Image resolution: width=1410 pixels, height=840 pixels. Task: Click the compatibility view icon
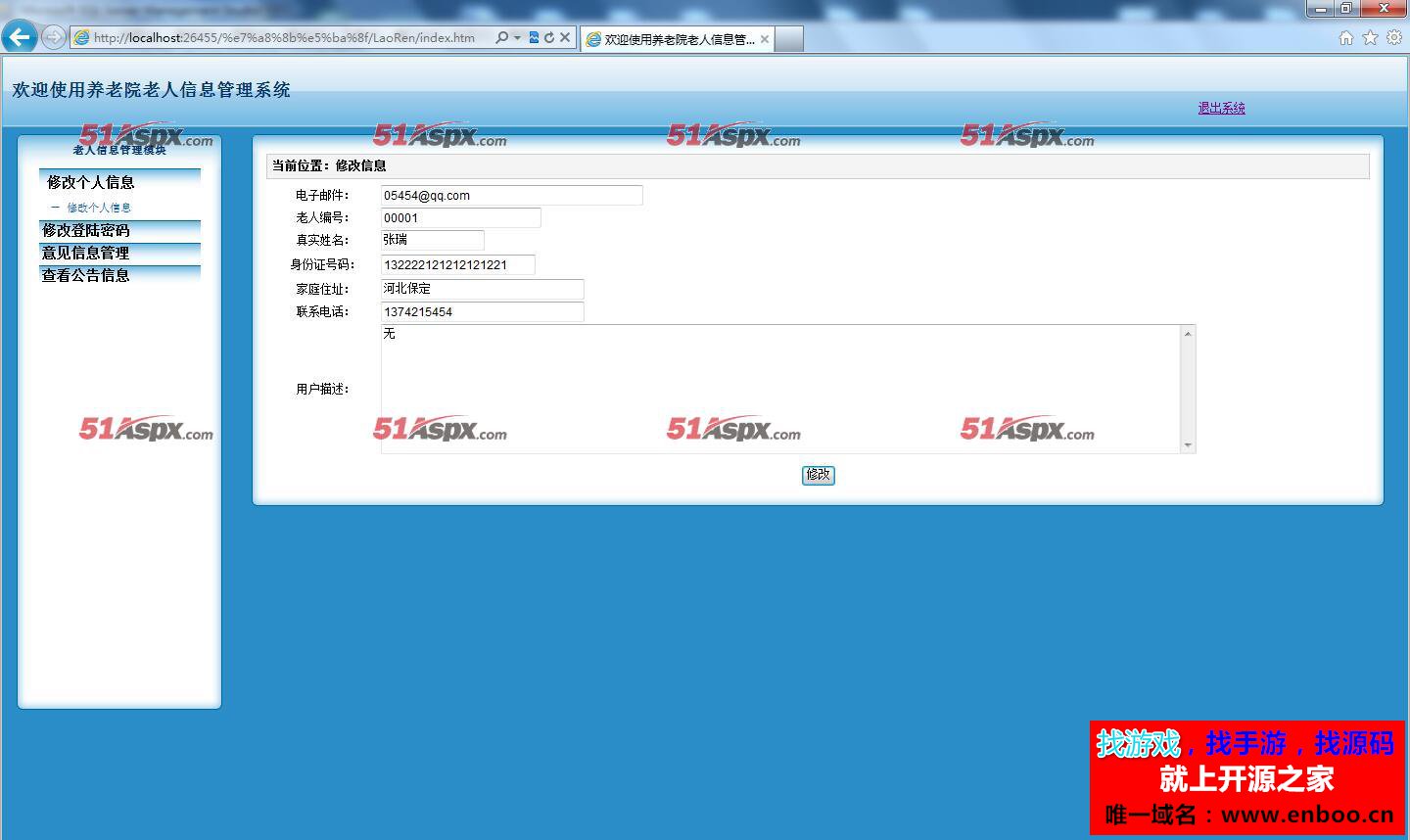(x=534, y=37)
